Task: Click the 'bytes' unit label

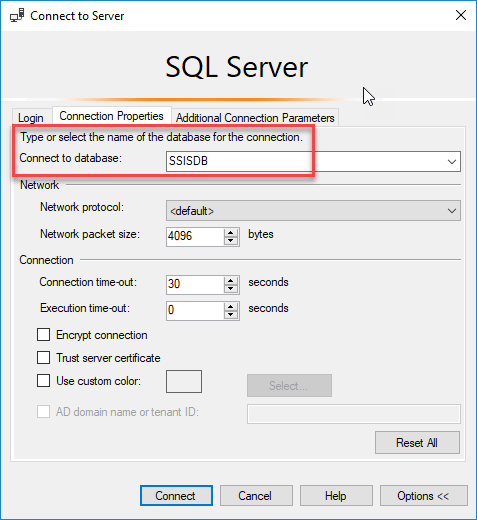Action: pyautogui.click(x=261, y=234)
